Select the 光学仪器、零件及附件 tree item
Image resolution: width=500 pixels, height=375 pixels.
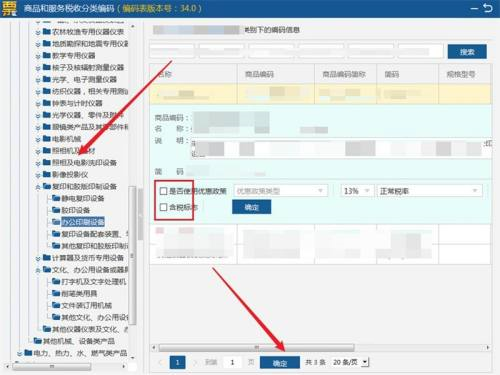click(88, 115)
